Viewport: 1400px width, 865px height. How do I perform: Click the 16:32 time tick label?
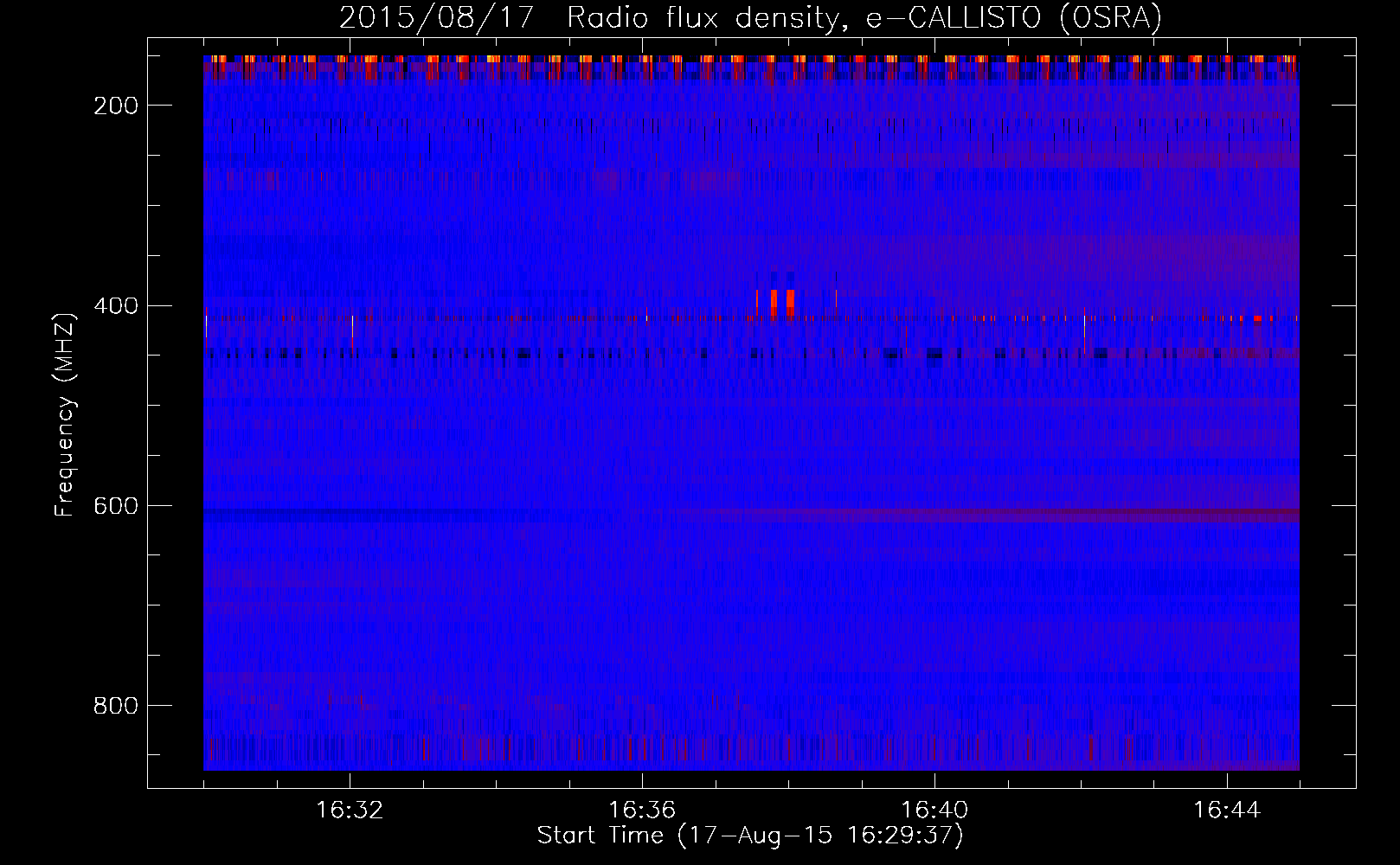350,811
